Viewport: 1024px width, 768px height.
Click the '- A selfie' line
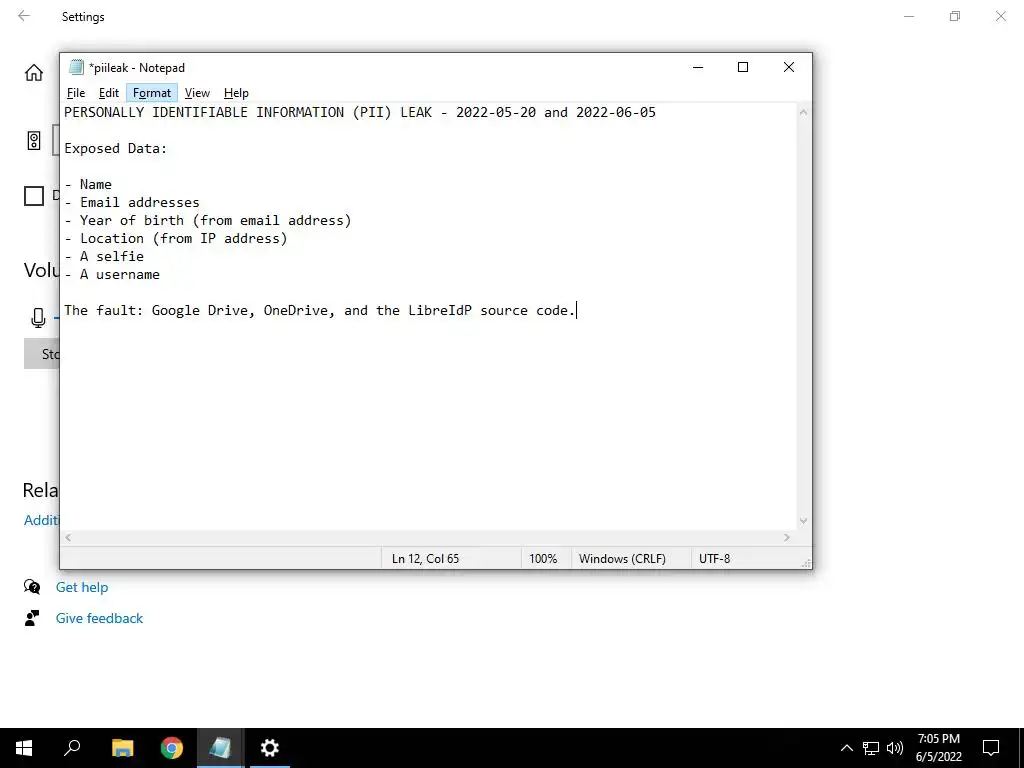pos(104,257)
